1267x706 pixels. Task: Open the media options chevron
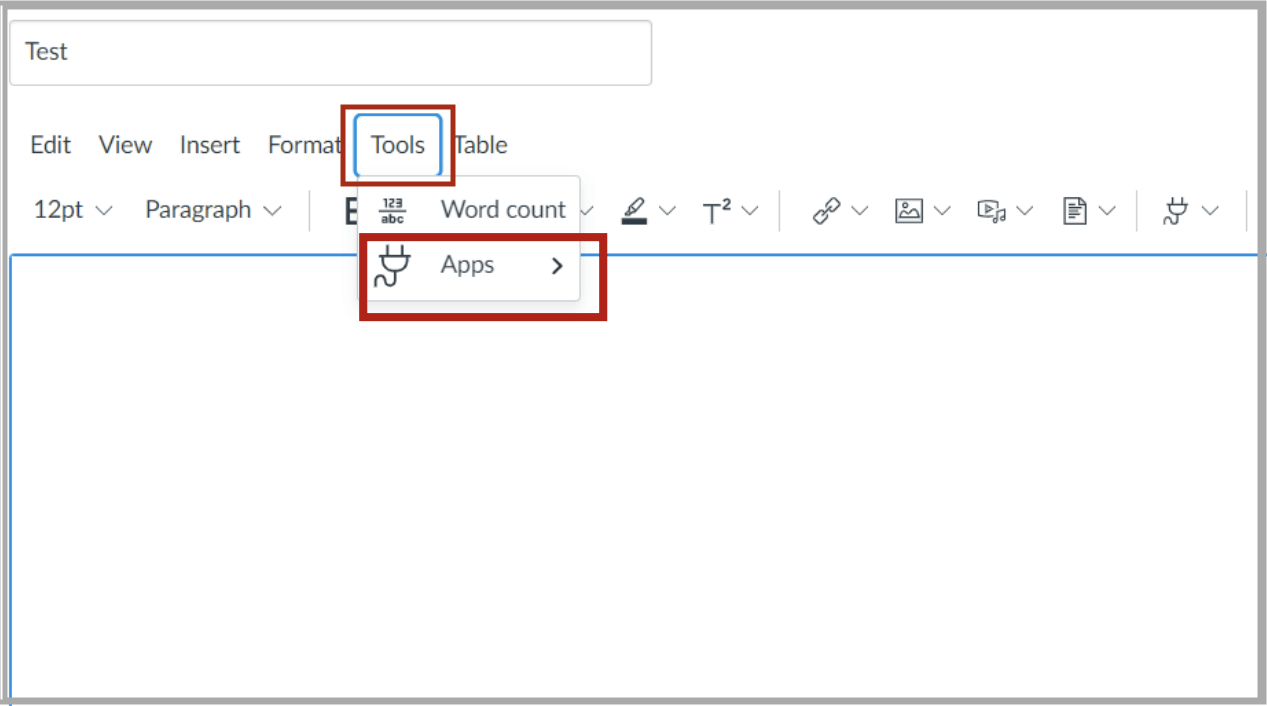(1026, 210)
